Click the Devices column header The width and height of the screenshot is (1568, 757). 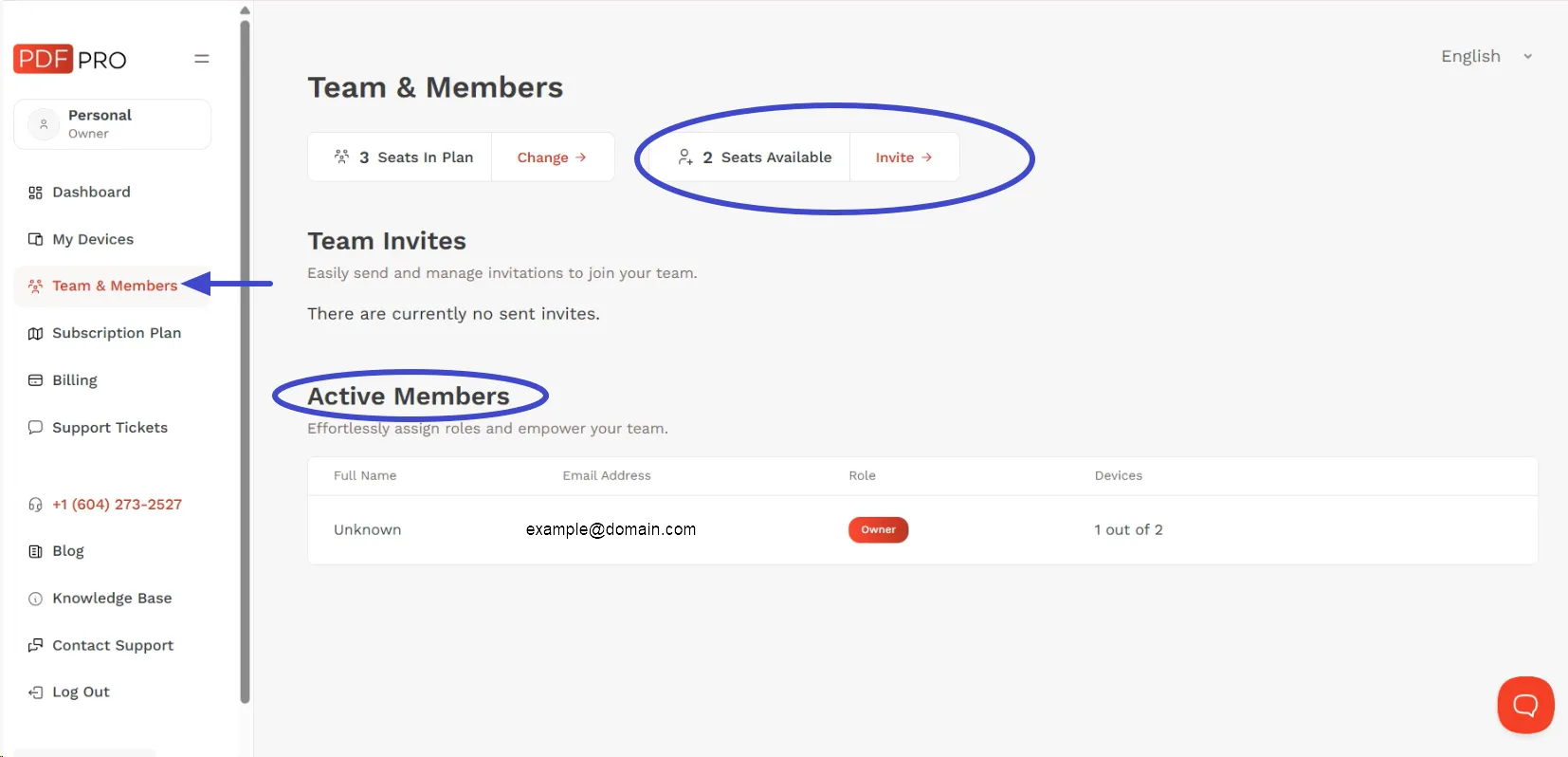pos(1119,476)
